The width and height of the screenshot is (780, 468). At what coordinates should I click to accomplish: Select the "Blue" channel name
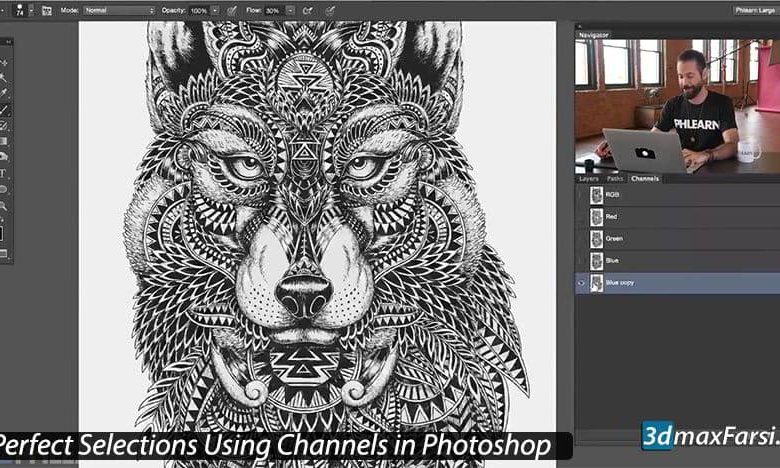point(612,261)
